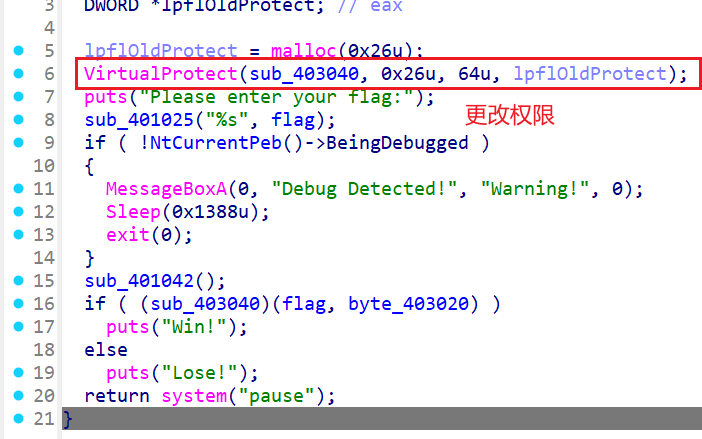This screenshot has width=702, height=439.
Task: Click the MessageBoxA function name
Action: [x=167, y=189]
